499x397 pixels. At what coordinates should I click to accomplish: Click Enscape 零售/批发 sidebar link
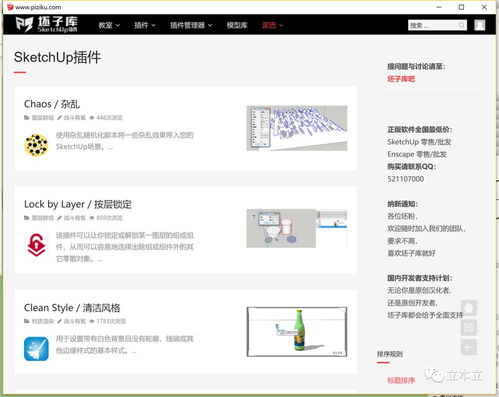[x=417, y=154]
